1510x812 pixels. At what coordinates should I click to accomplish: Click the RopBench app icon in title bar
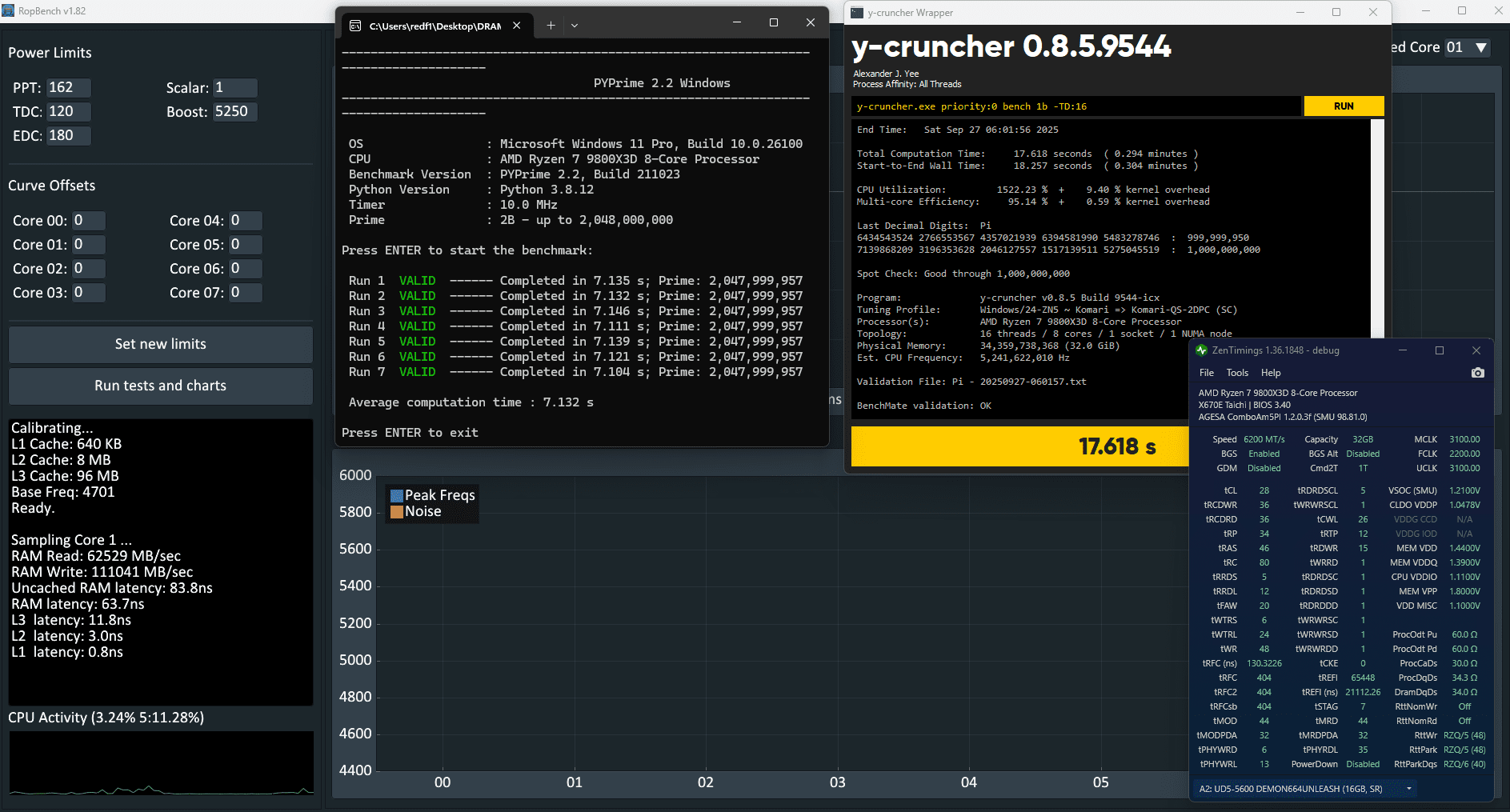pyautogui.click(x=9, y=11)
